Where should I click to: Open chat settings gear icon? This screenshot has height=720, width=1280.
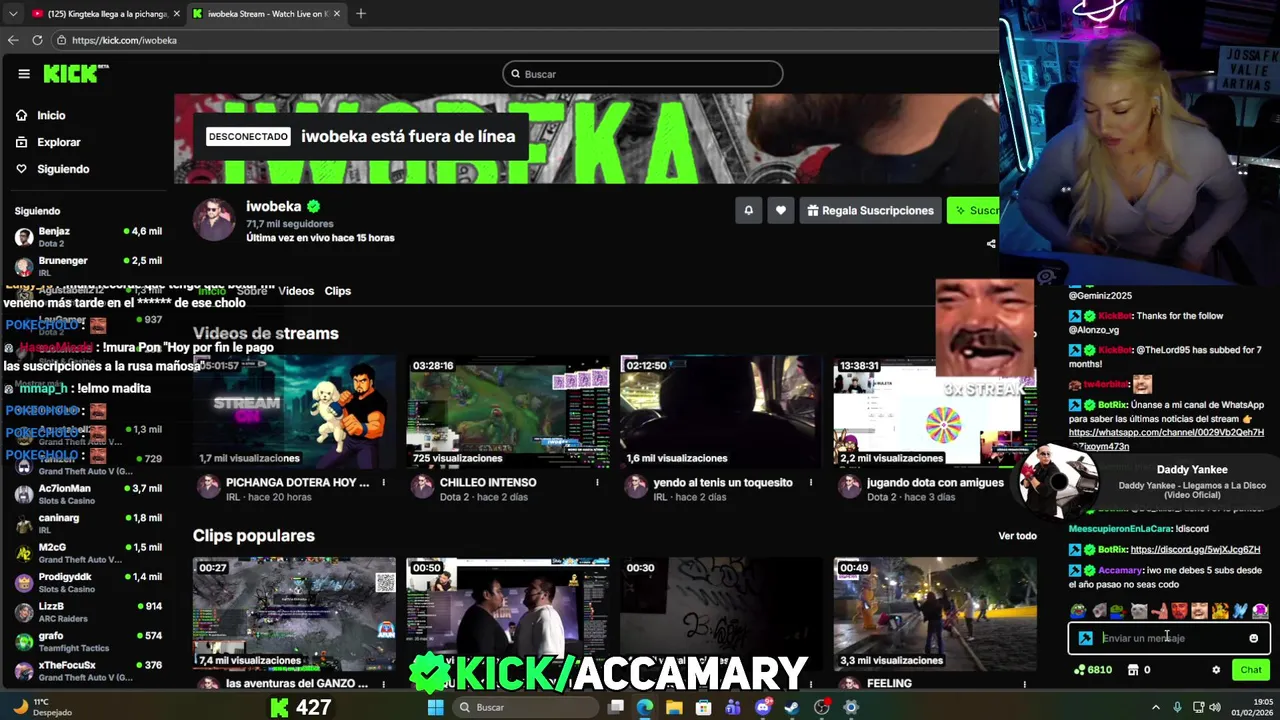1216,670
